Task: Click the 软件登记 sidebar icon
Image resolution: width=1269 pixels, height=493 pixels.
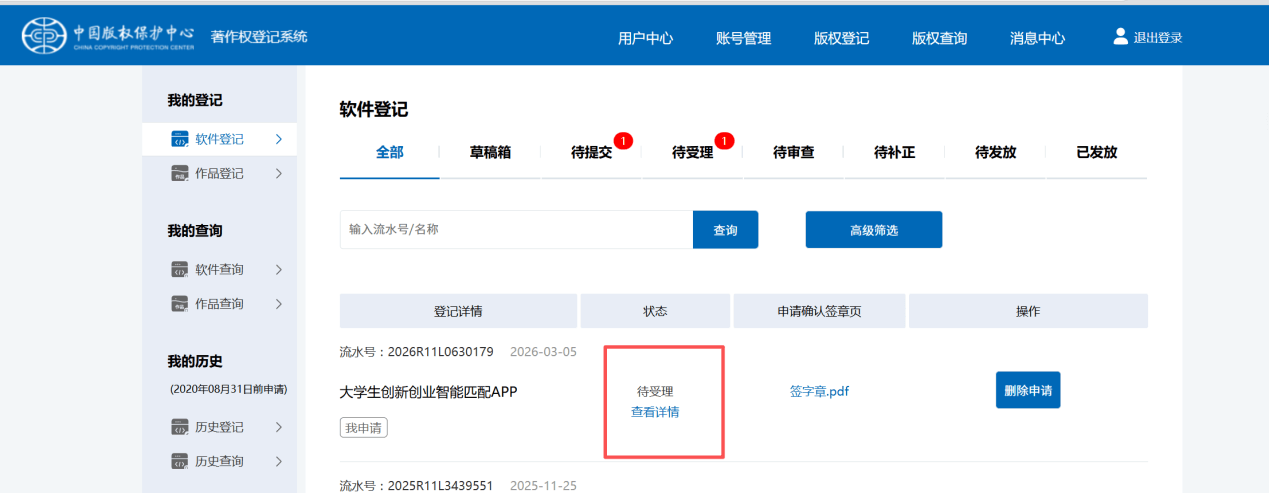Action: pos(180,139)
